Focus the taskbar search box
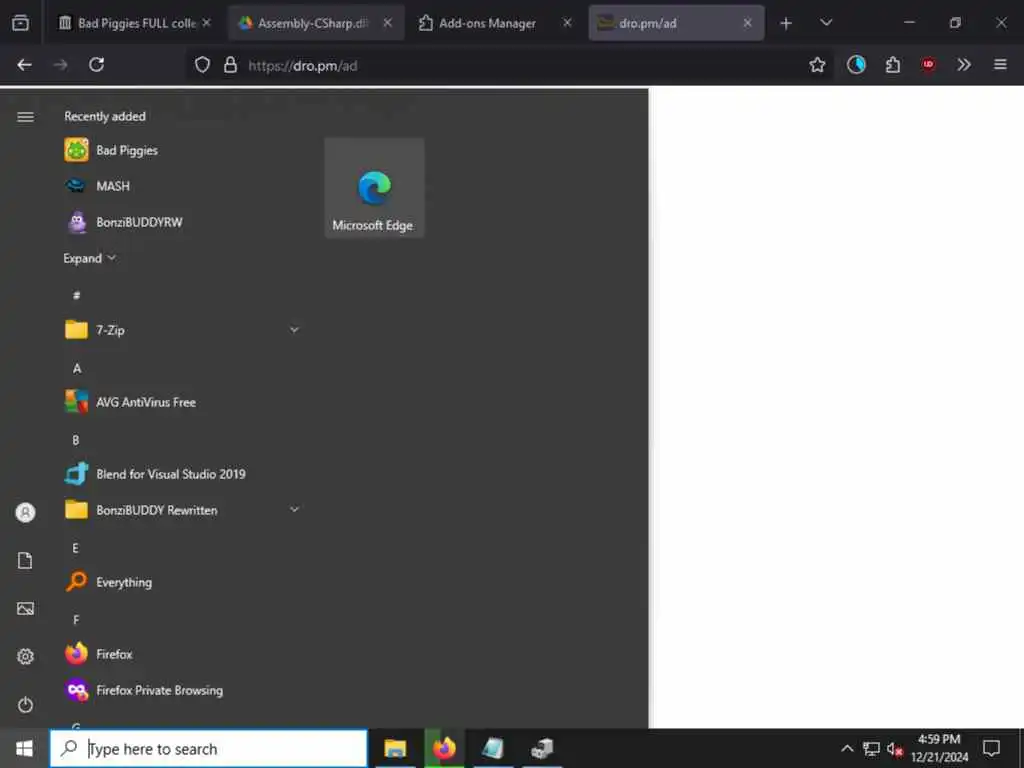This screenshot has width=1024, height=768. [x=209, y=748]
